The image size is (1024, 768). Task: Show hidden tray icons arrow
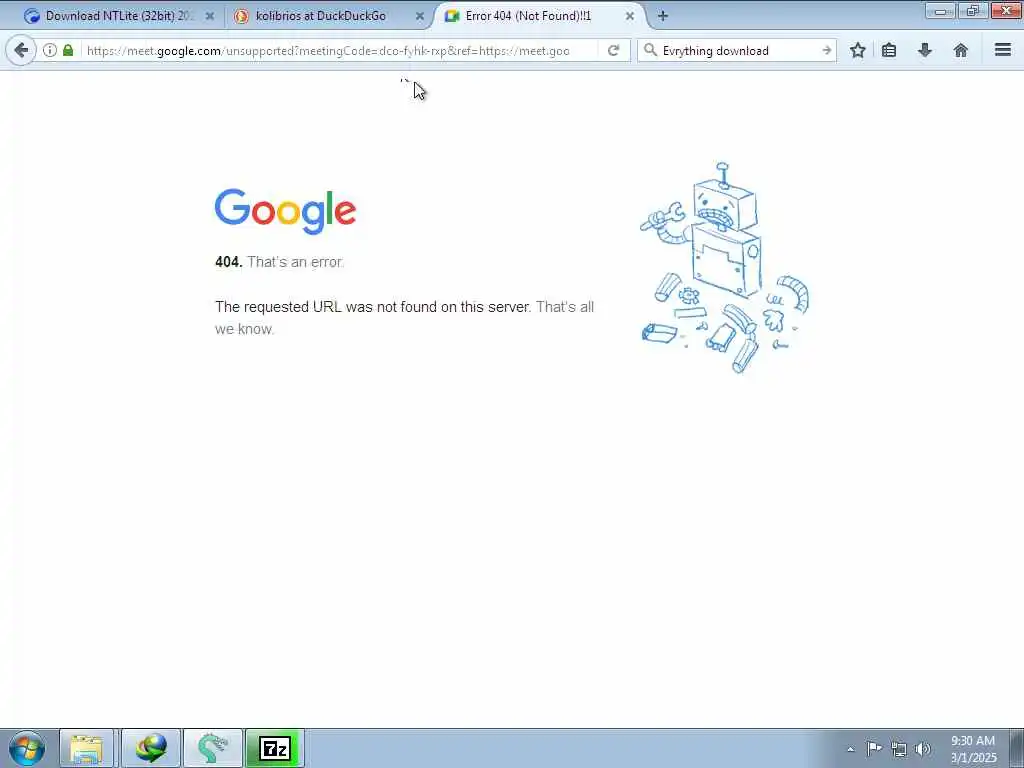[x=850, y=749]
